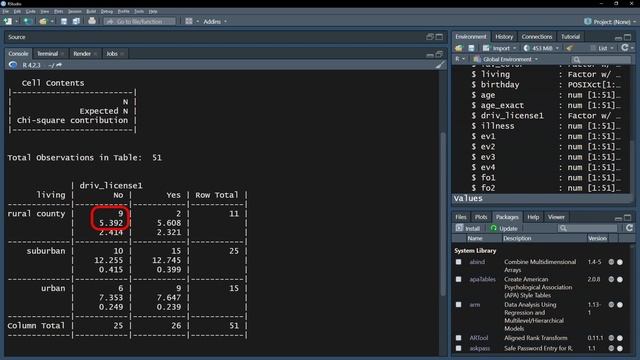Click the Load workspace folder icon
The image size is (640, 360).
[x=459, y=48]
